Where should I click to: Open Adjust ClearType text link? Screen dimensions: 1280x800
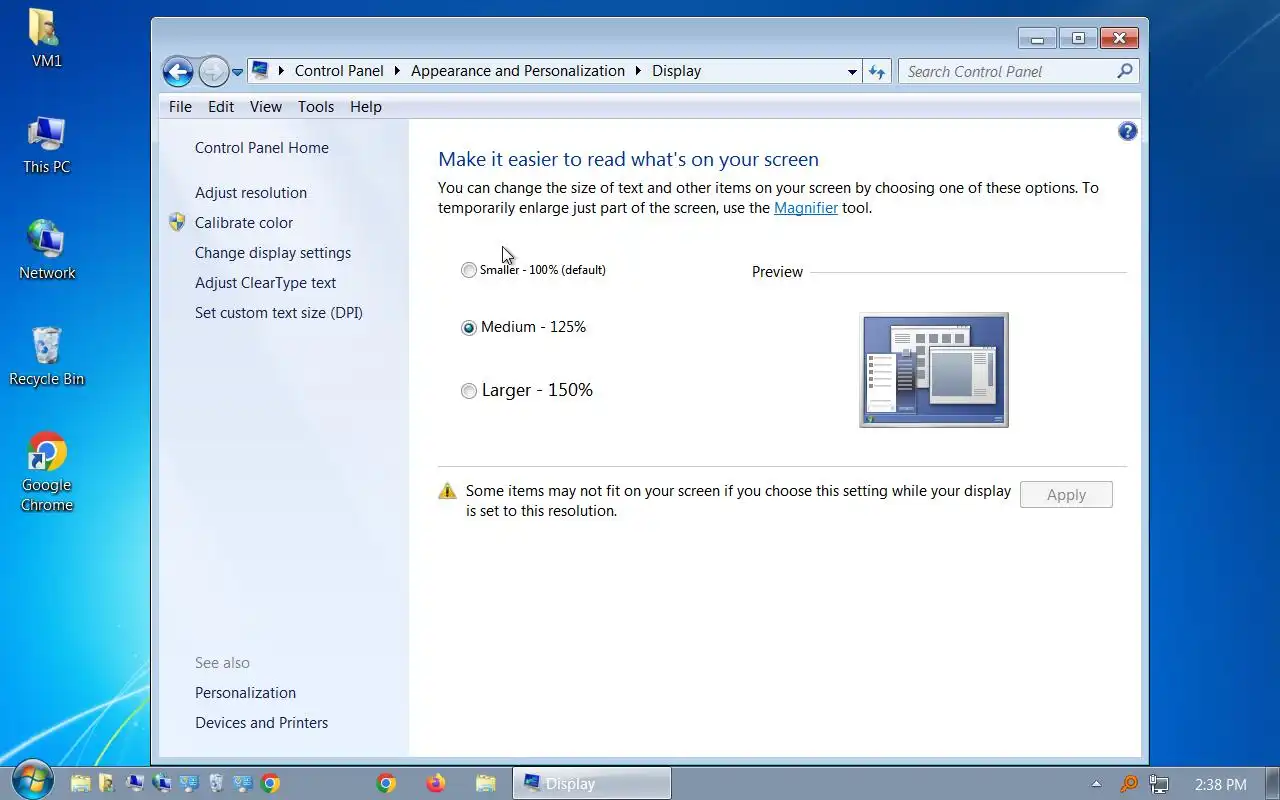click(x=266, y=282)
